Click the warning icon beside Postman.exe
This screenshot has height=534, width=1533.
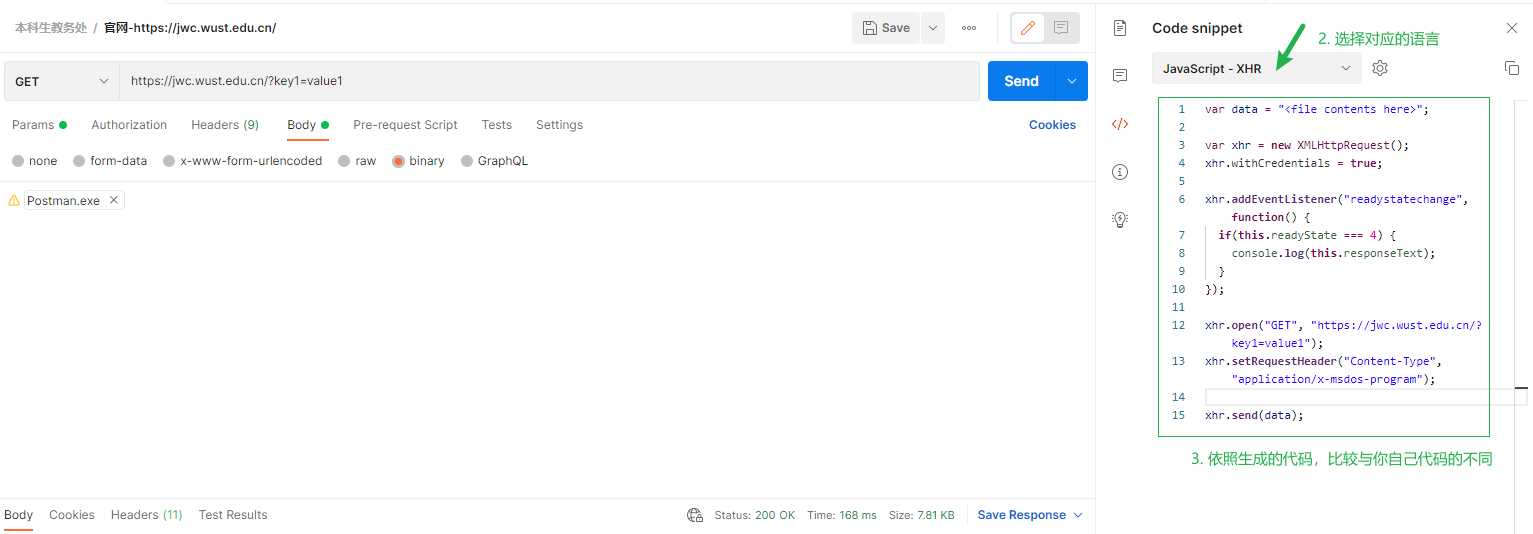pyautogui.click(x=14, y=200)
